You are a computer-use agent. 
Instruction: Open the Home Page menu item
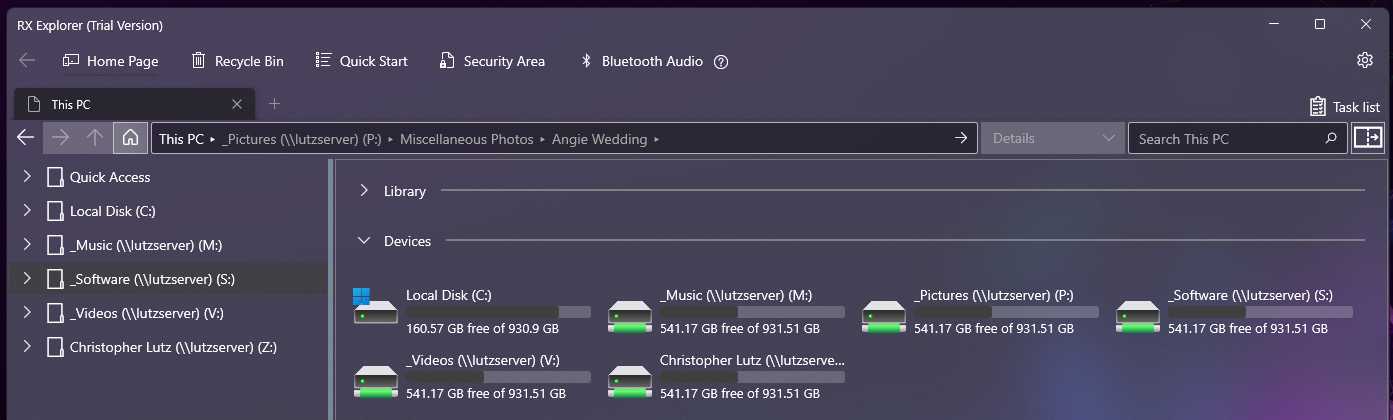point(111,61)
